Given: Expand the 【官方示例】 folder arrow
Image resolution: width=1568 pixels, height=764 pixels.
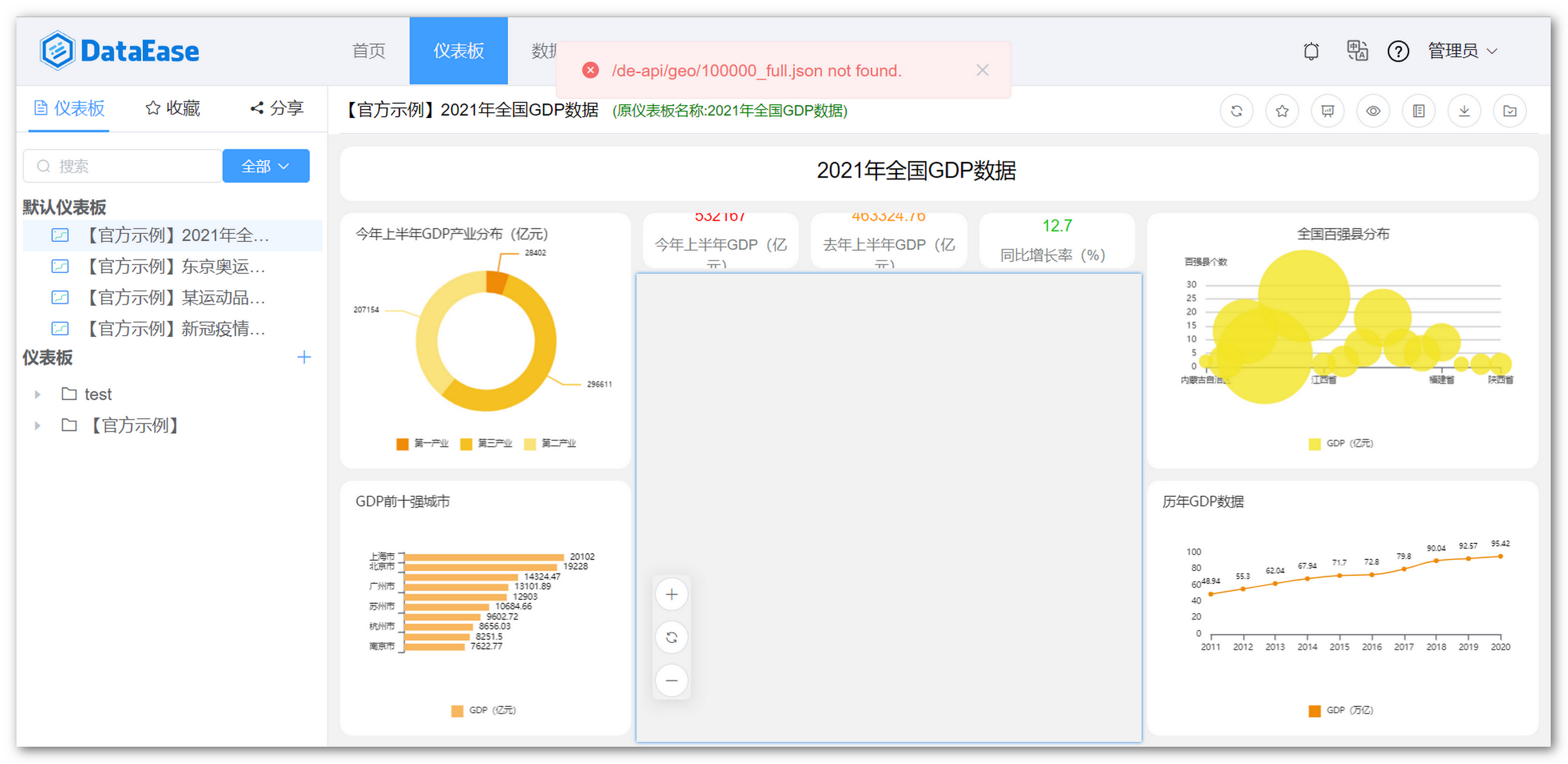Looking at the screenshot, I should click(x=38, y=426).
